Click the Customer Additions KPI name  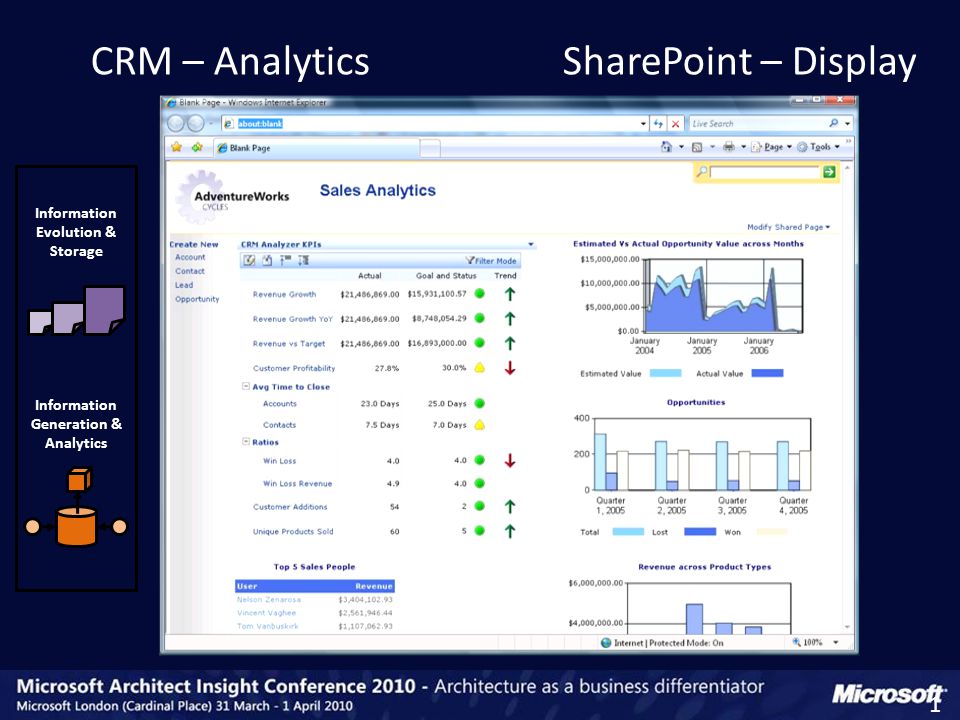290,507
